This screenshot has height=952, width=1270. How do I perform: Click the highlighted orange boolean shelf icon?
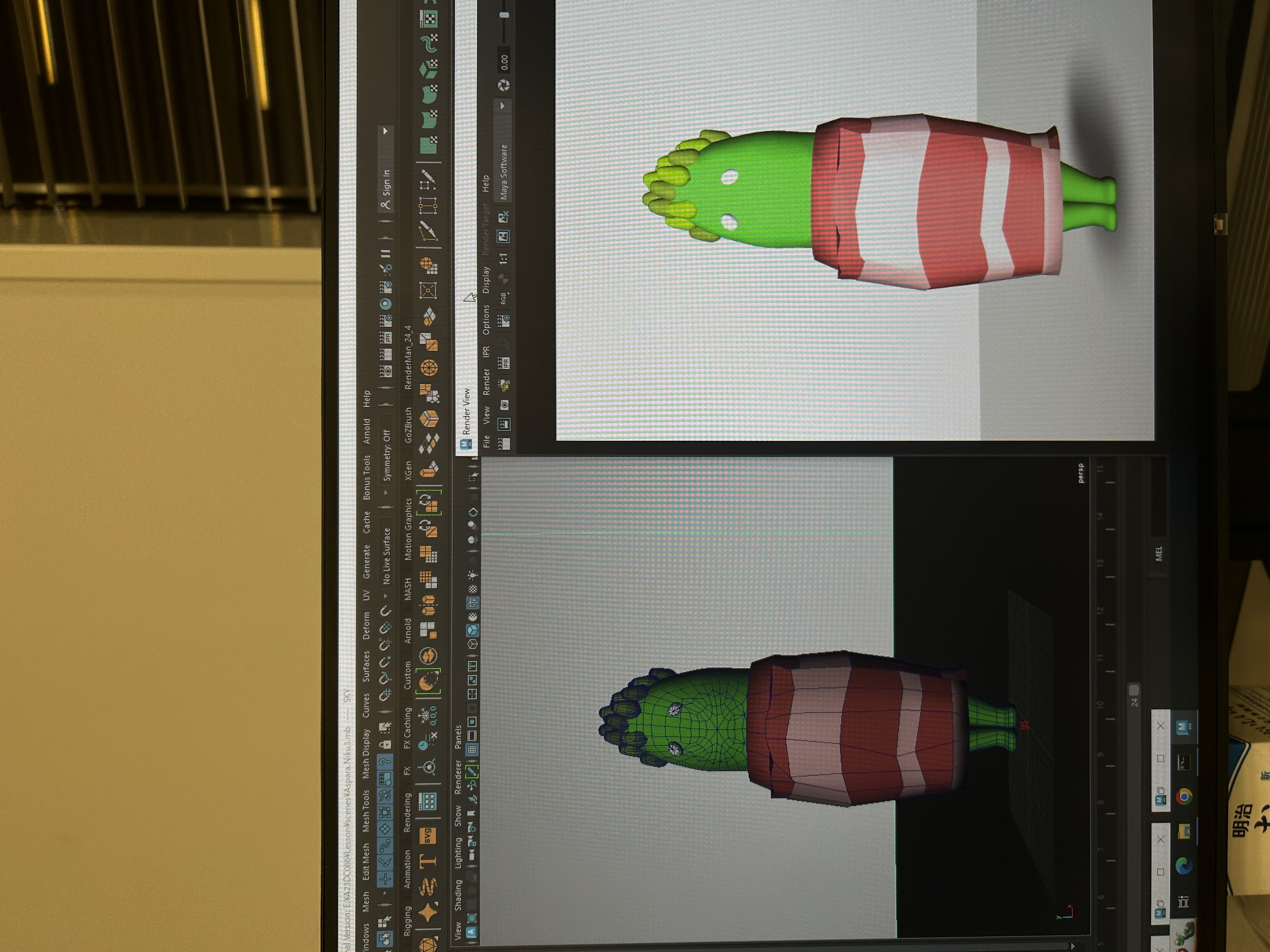click(x=428, y=682)
